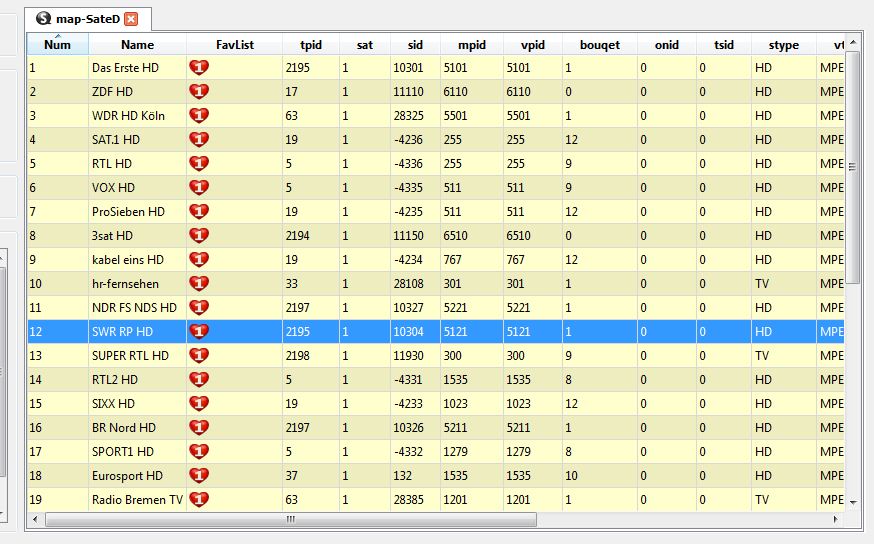Click tpid value 2198 in SUPER RTL row
Viewport: 874px width, 544px height.
tap(298, 355)
